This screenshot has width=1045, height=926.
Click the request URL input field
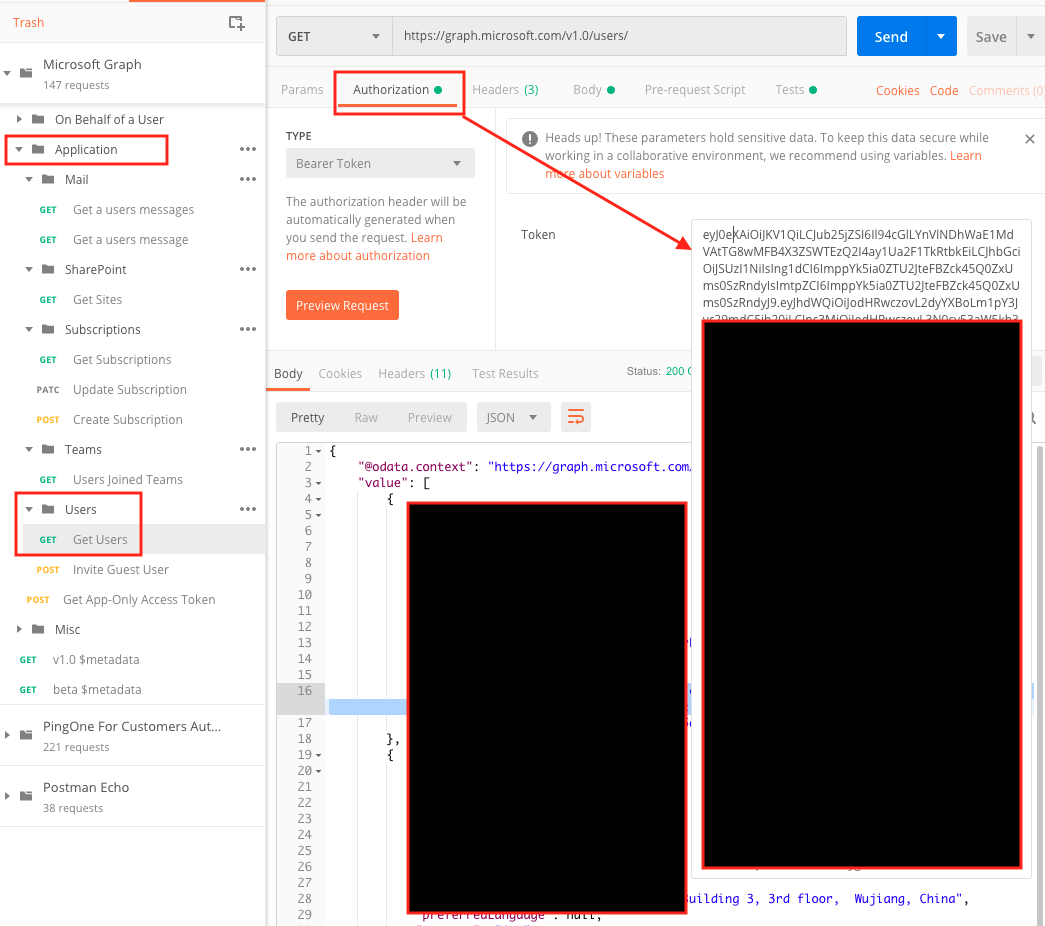coord(620,37)
